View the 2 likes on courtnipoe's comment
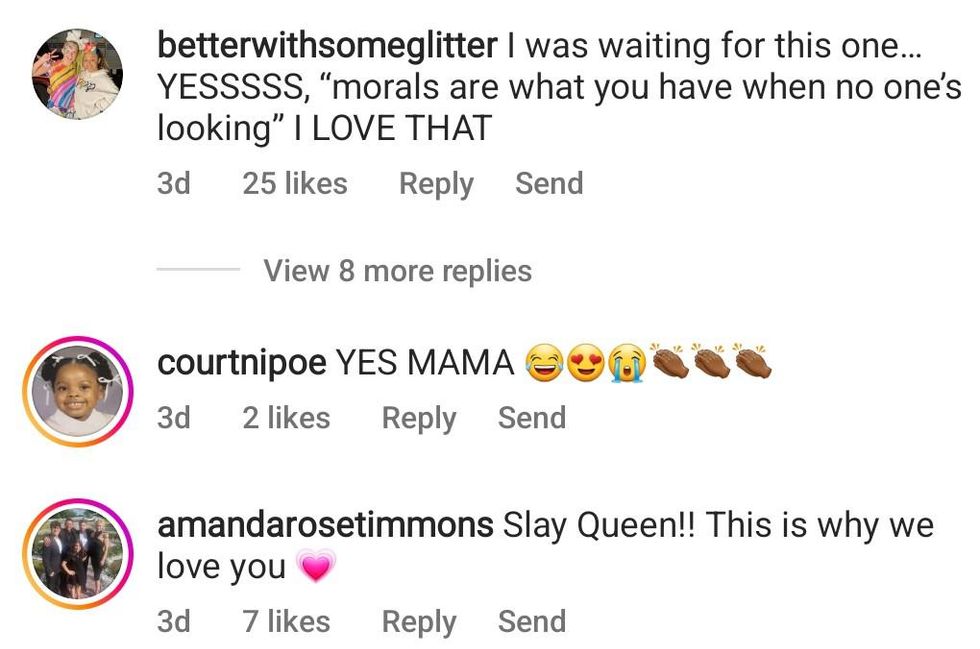Image resolution: width=980 pixels, height=649 pixels. [x=286, y=418]
